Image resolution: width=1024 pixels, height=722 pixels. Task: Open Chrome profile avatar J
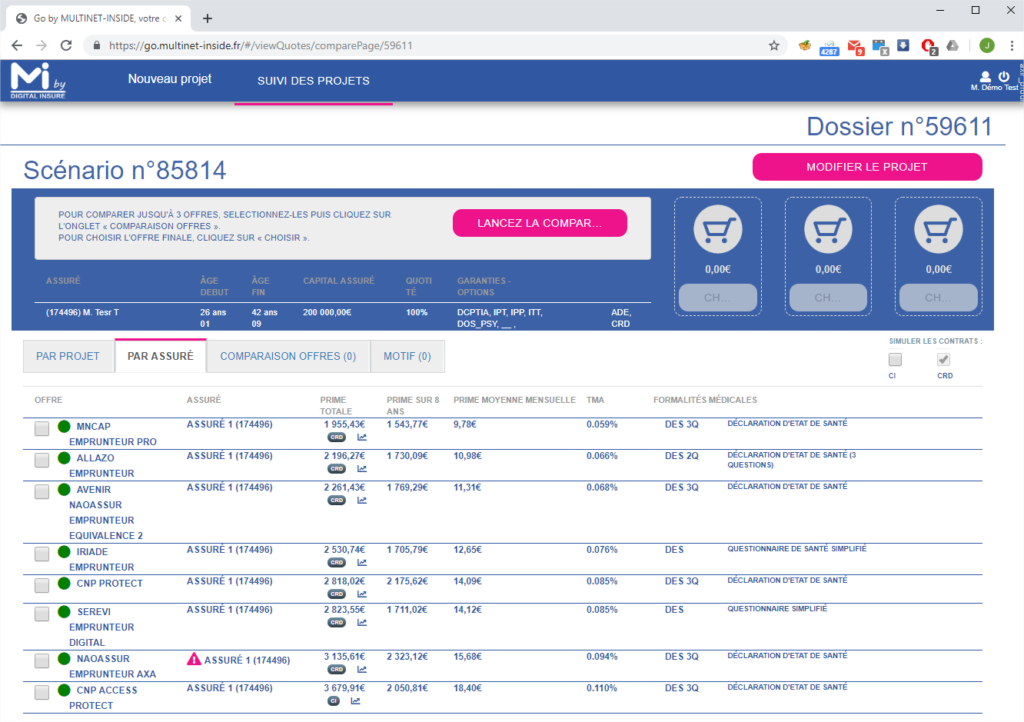pyautogui.click(x=987, y=46)
